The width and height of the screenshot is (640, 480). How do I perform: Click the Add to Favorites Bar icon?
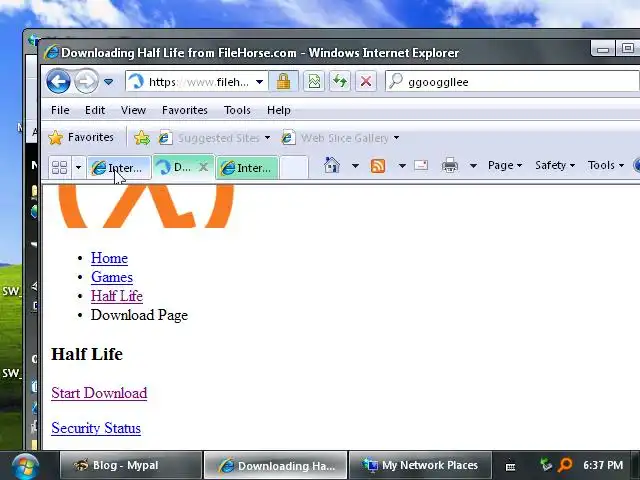pyautogui.click(x=142, y=138)
